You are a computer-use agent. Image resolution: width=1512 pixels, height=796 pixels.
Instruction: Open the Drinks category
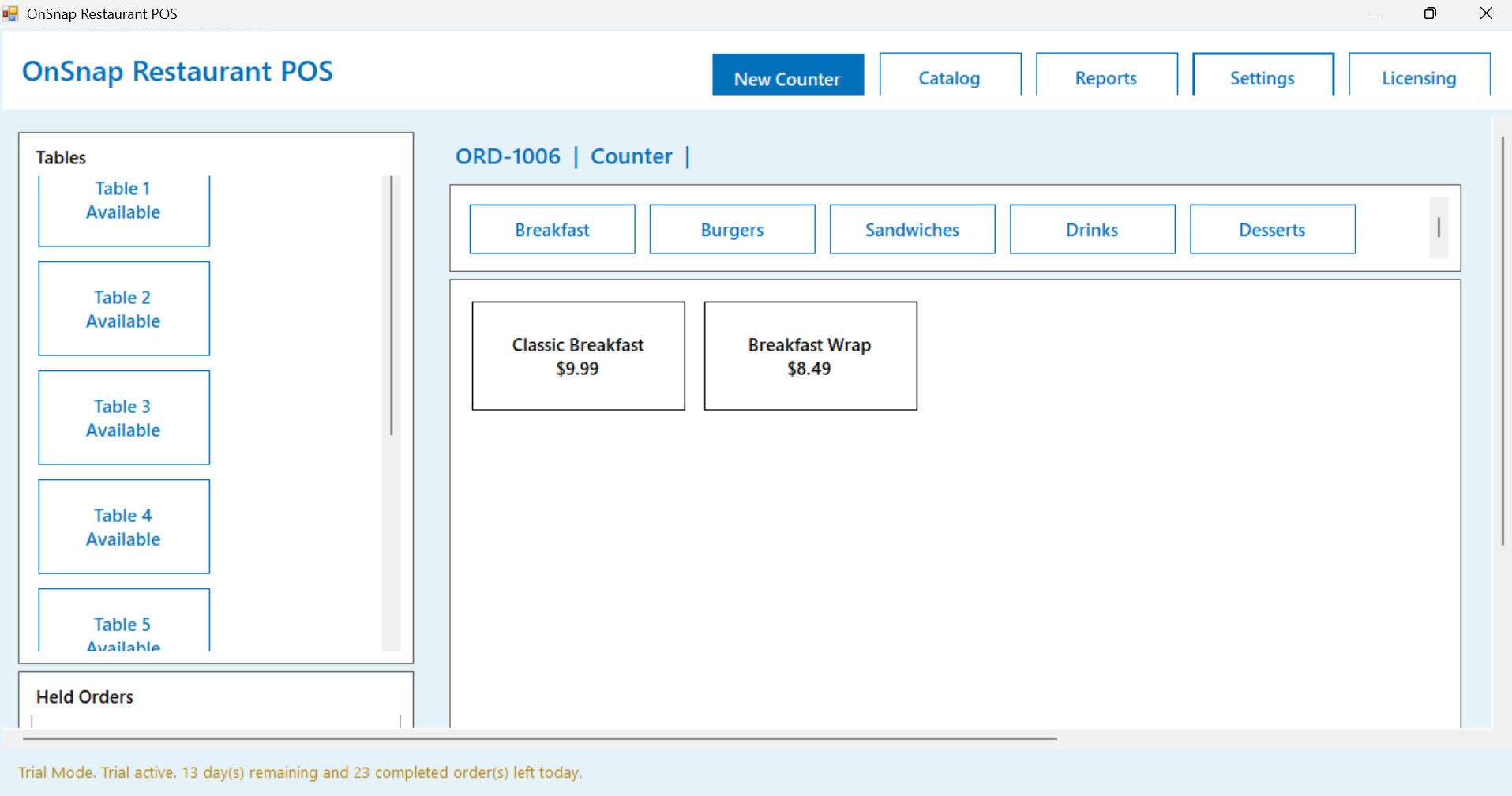point(1092,230)
